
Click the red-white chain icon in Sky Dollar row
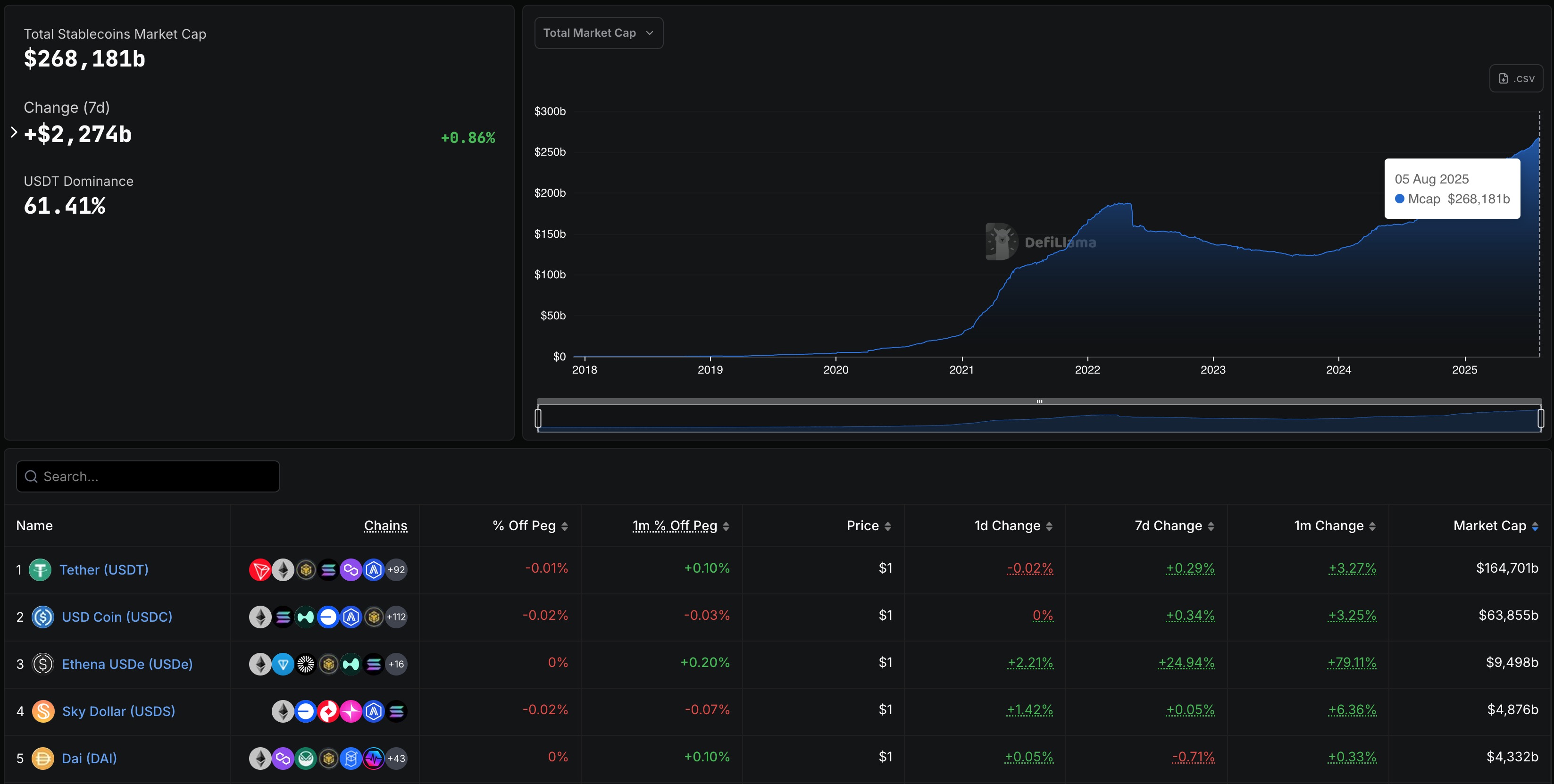pyautogui.click(x=328, y=711)
